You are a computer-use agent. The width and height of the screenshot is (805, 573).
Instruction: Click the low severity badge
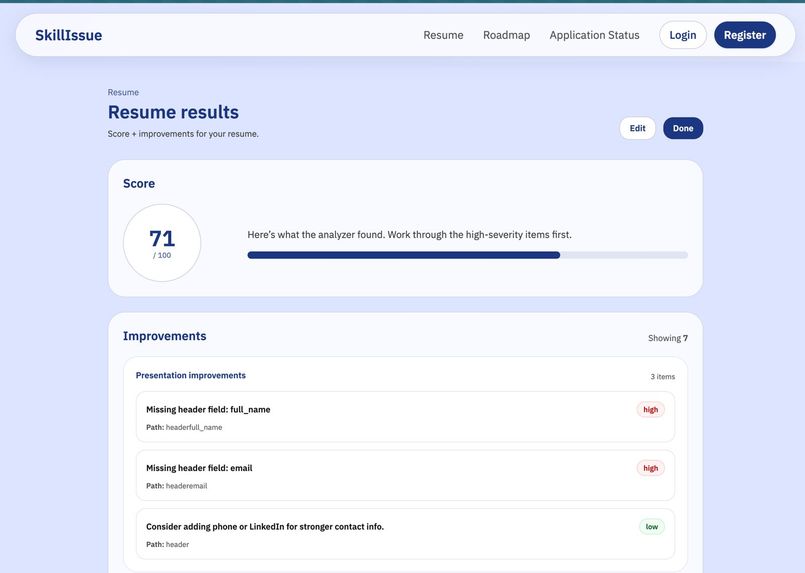click(x=651, y=527)
